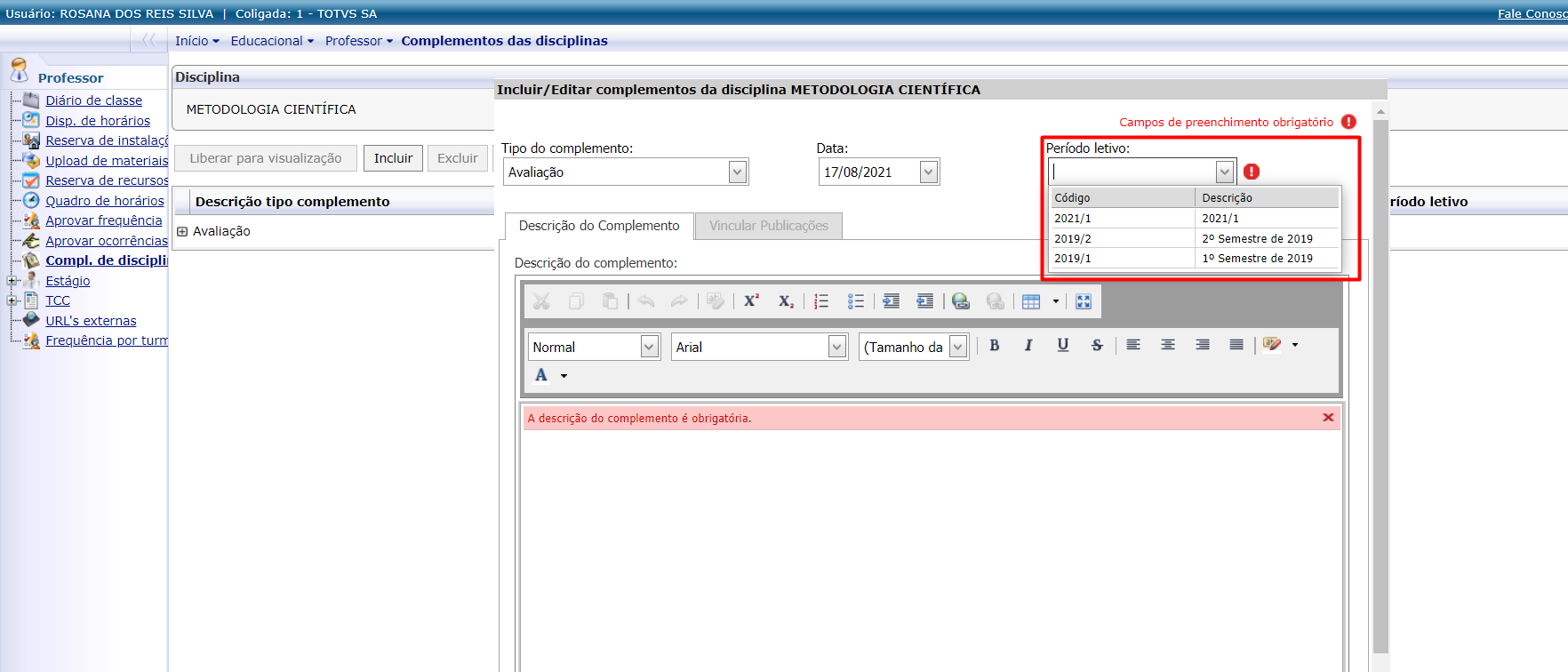Click Liberar para visualização button
Screen dimensions: 1568x672
click(266, 158)
